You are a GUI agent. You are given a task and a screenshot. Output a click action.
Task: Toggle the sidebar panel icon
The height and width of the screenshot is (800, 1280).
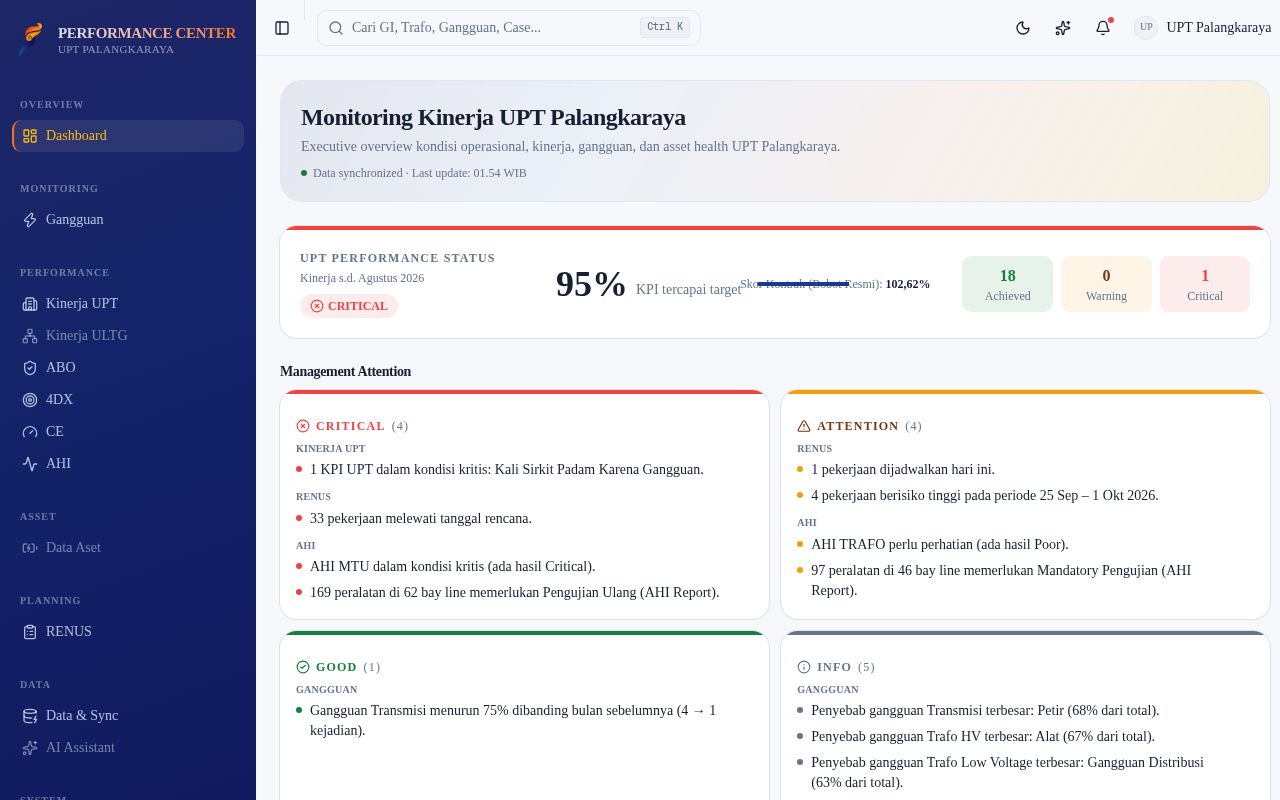click(282, 28)
